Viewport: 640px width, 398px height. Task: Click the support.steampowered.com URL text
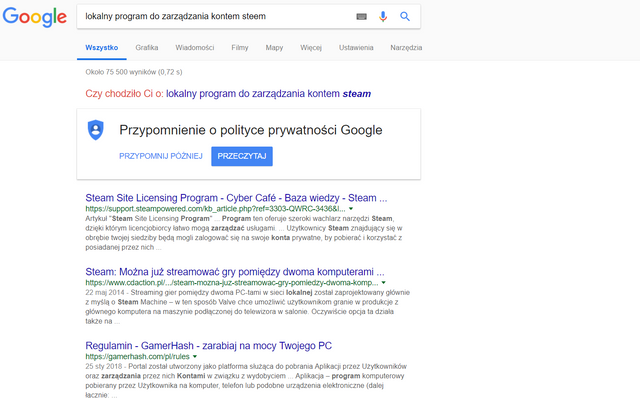[216, 209]
